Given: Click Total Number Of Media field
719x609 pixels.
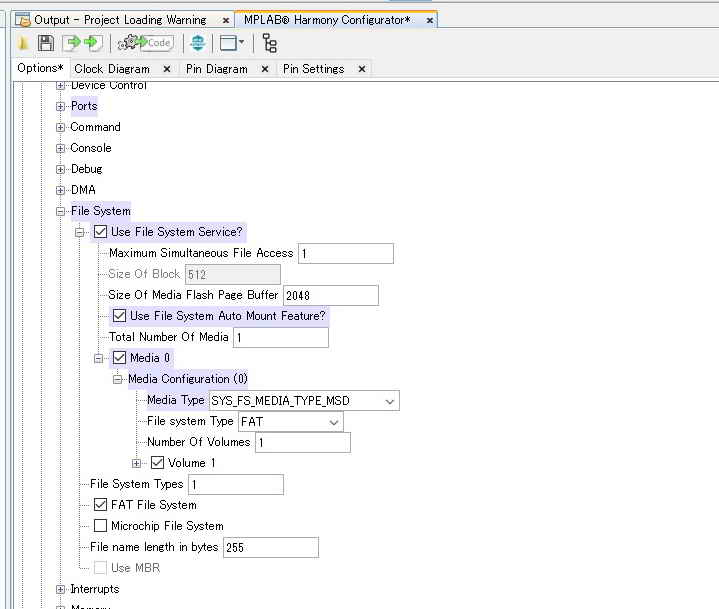Looking at the screenshot, I should coord(281,338).
